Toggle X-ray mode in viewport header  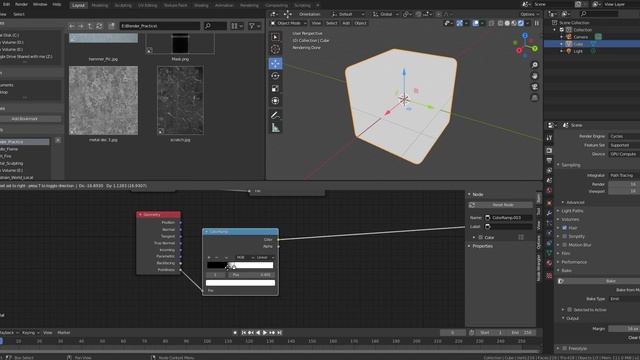click(491, 23)
